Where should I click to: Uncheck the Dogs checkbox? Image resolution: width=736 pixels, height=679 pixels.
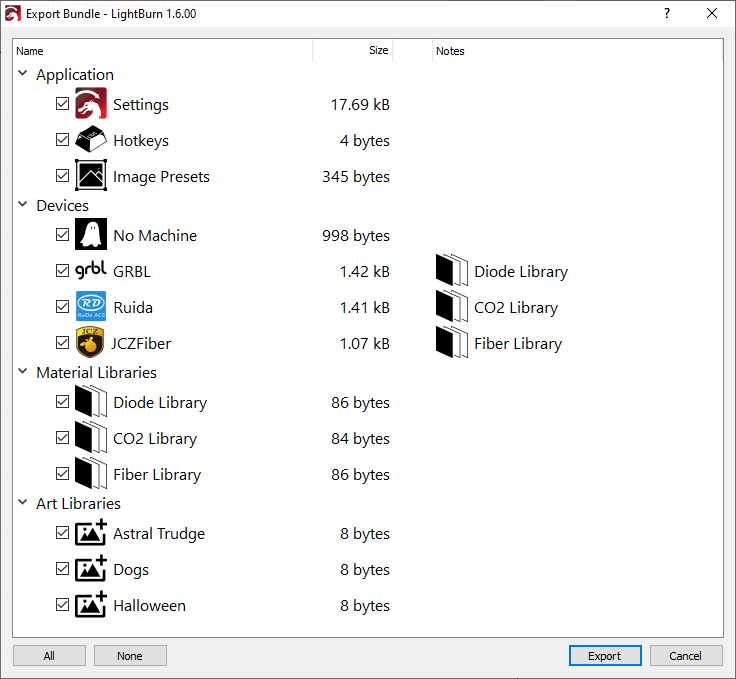[x=62, y=568]
